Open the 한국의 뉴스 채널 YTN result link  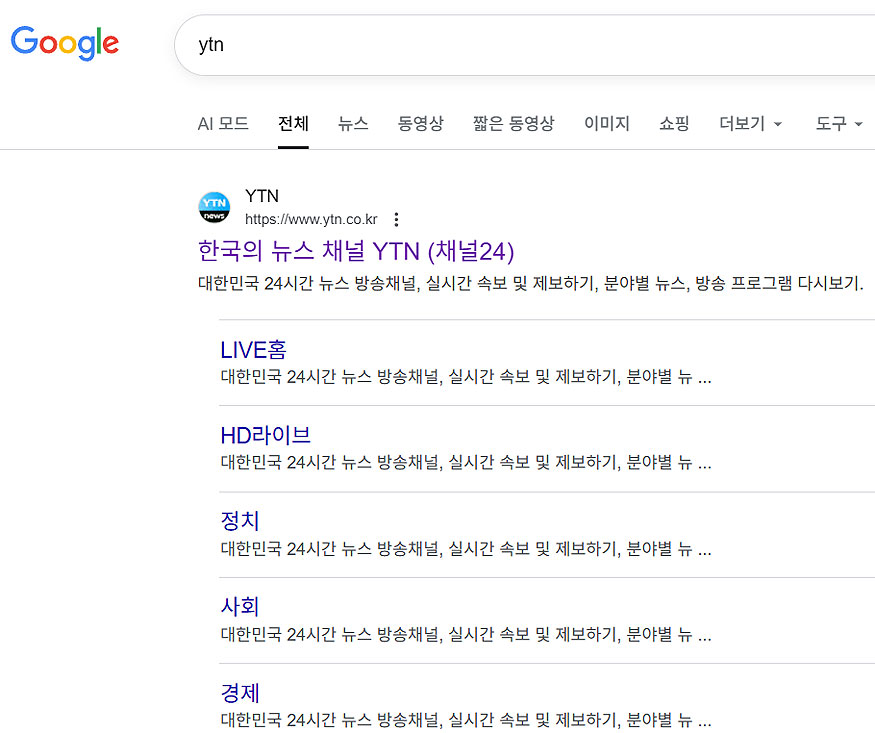point(355,252)
